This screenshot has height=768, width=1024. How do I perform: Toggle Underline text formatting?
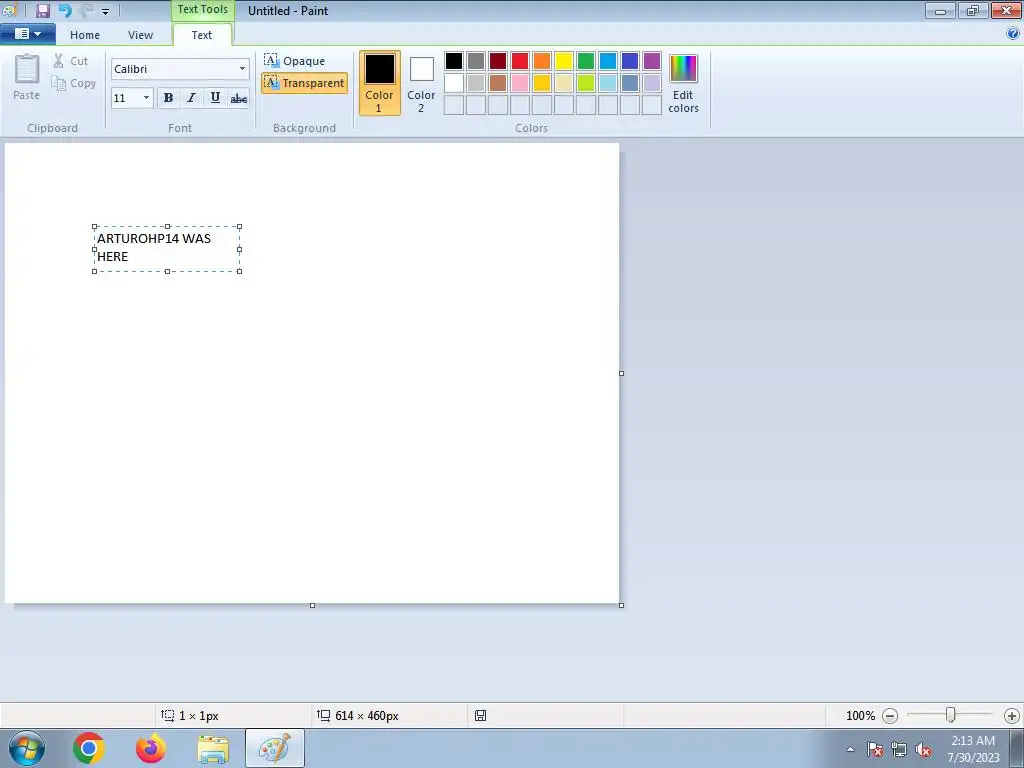coord(215,98)
